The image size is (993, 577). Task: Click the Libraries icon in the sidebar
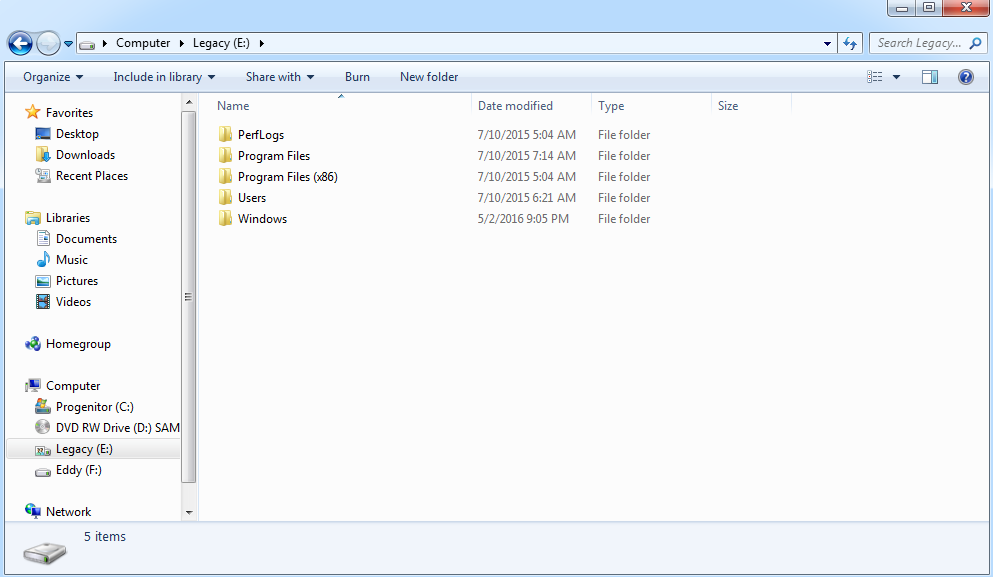tap(33, 218)
